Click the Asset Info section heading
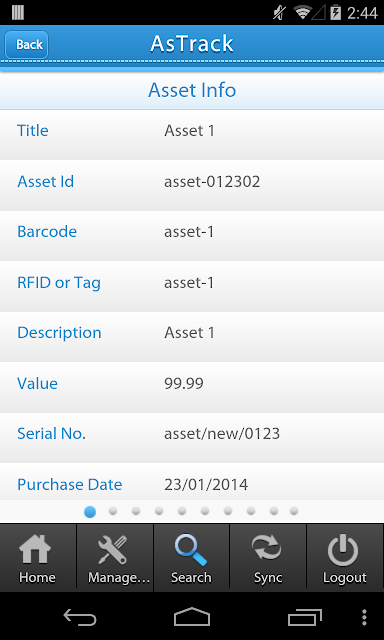 192,90
